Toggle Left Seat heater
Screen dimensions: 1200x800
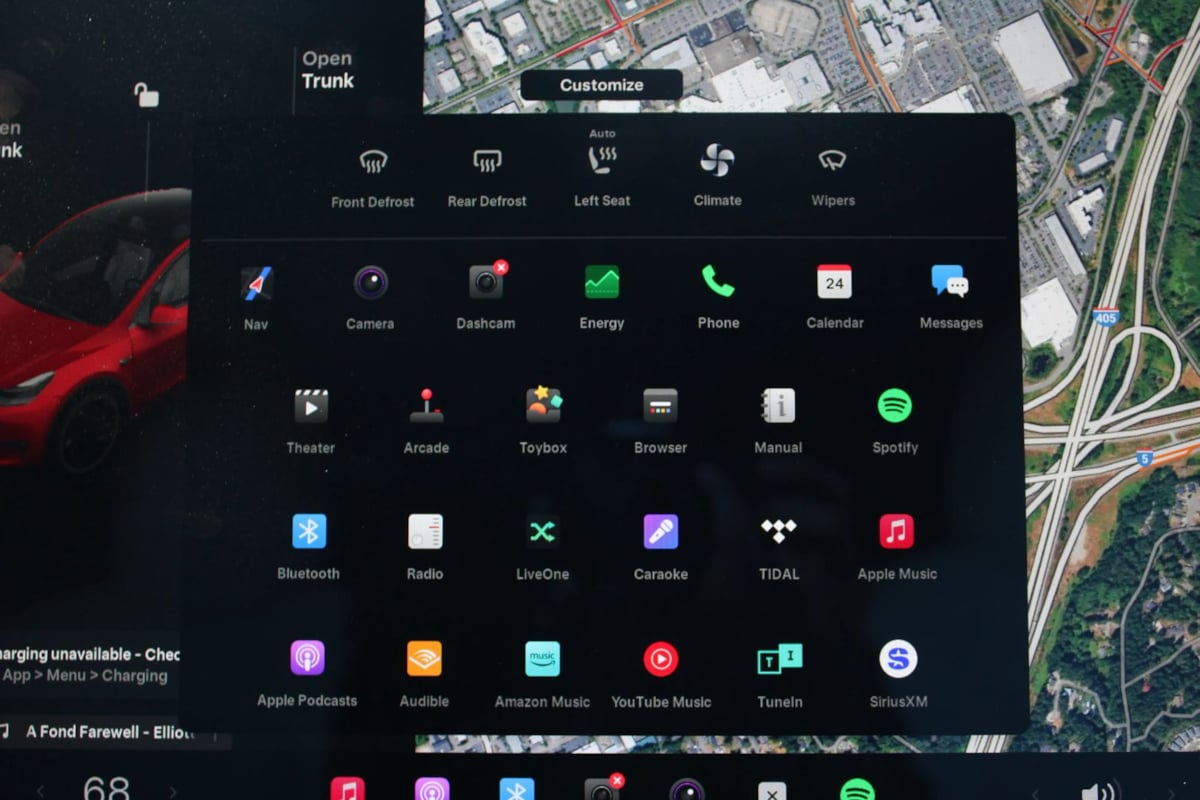tap(602, 160)
